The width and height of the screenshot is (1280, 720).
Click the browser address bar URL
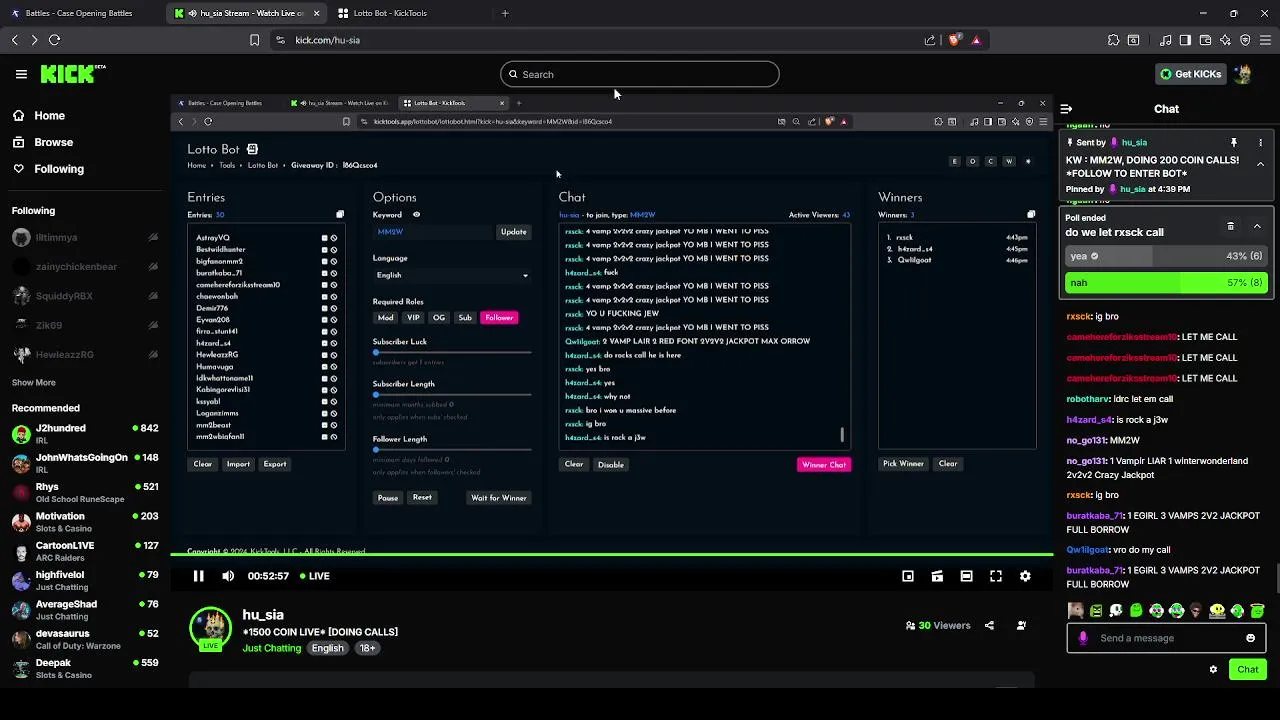pyautogui.click(x=328, y=40)
